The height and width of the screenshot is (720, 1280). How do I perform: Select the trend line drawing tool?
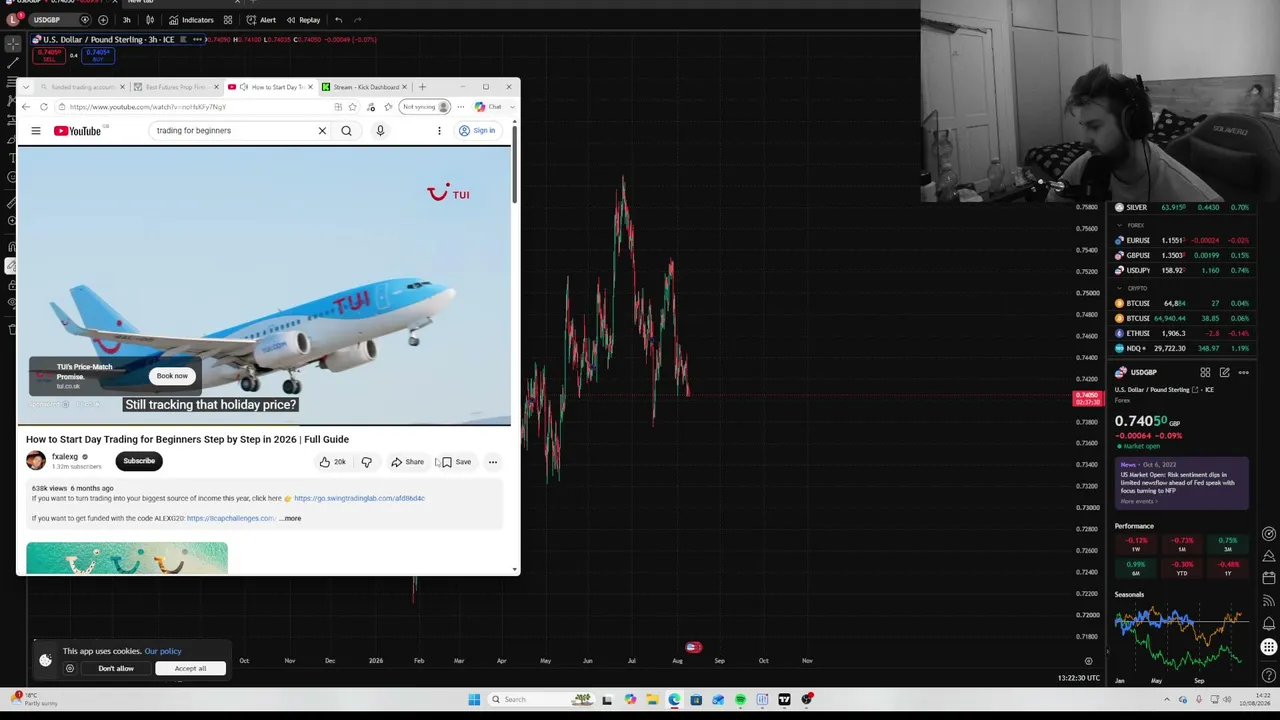pyautogui.click(x=12, y=63)
